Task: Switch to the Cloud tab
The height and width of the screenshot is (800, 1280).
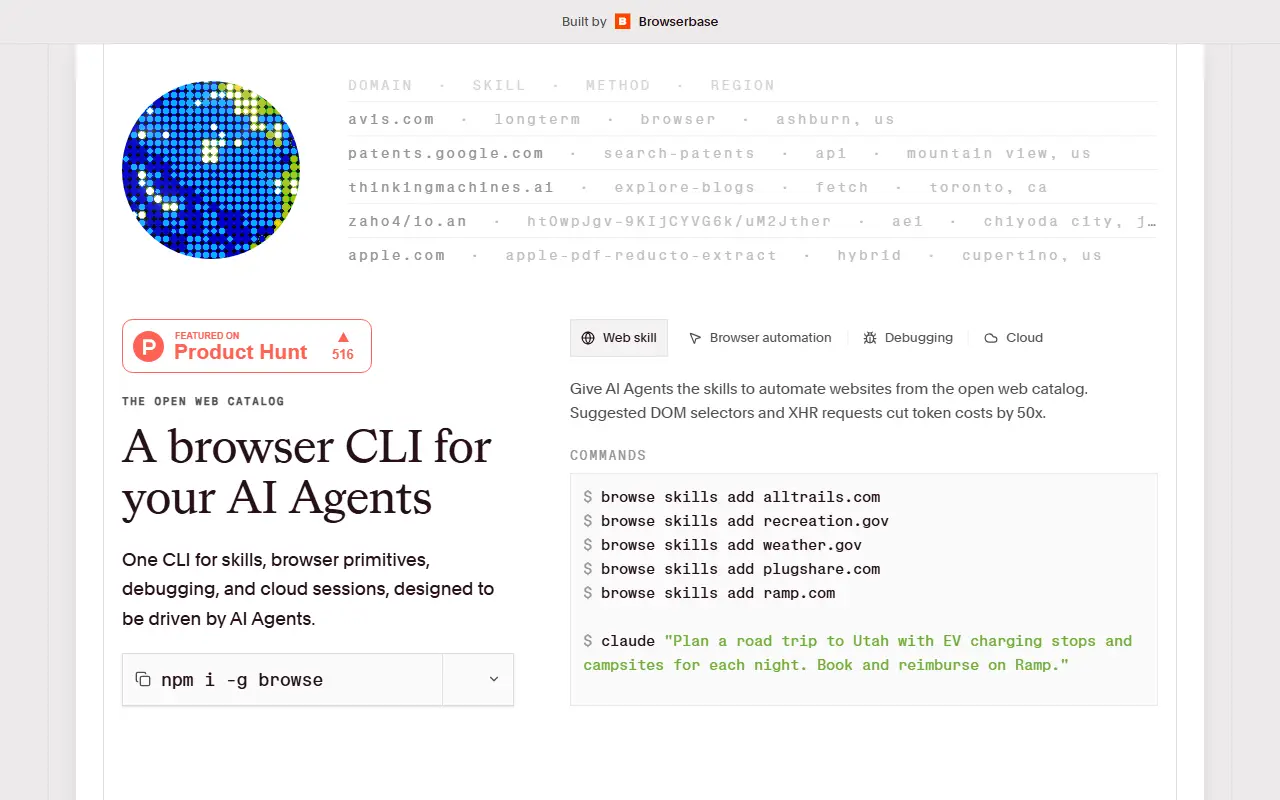Action: [1013, 338]
